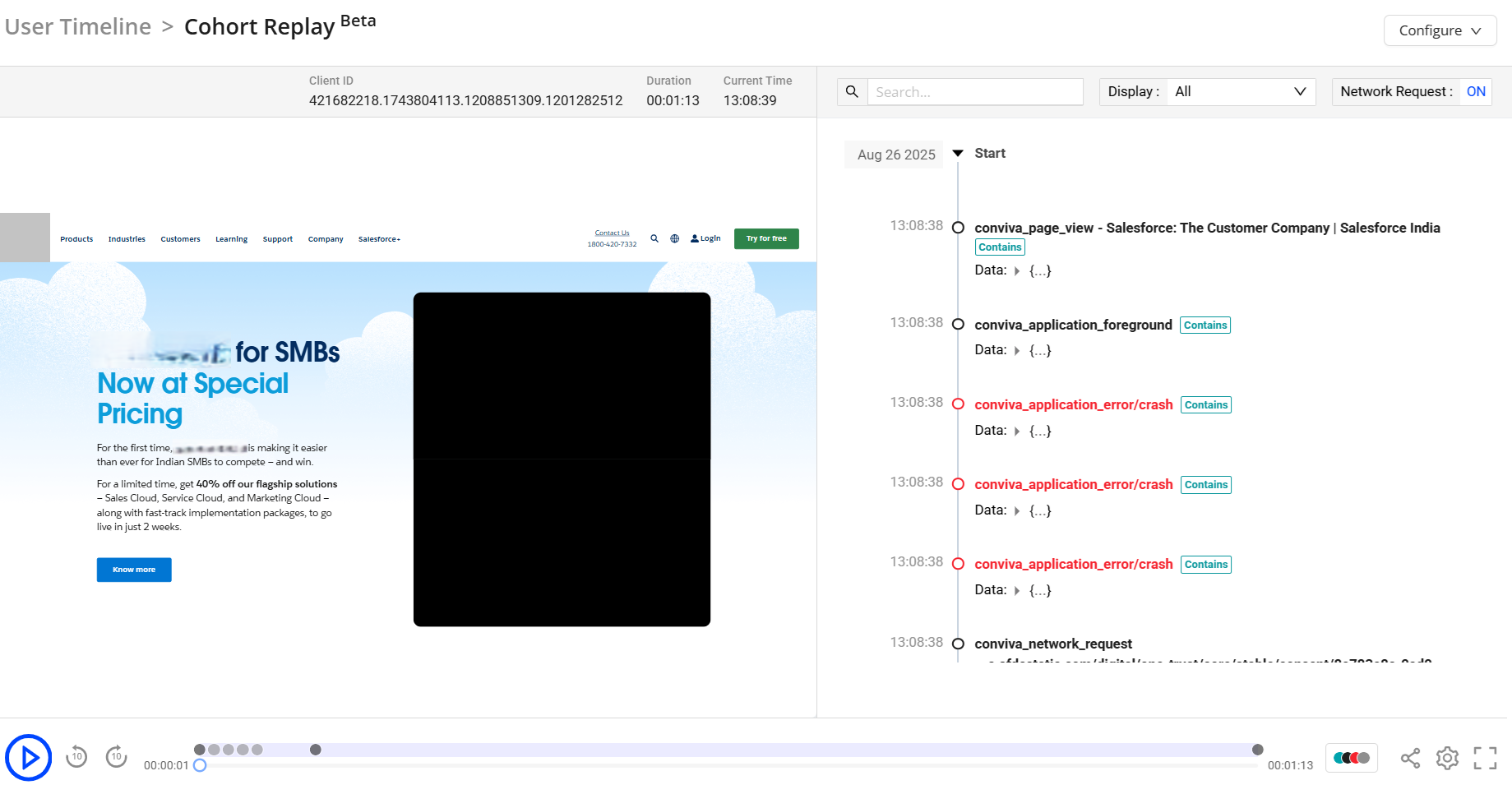The image size is (1512, 794).
Task: Click the final event marker at timeline end
Action: click(x=1257, y=750)
